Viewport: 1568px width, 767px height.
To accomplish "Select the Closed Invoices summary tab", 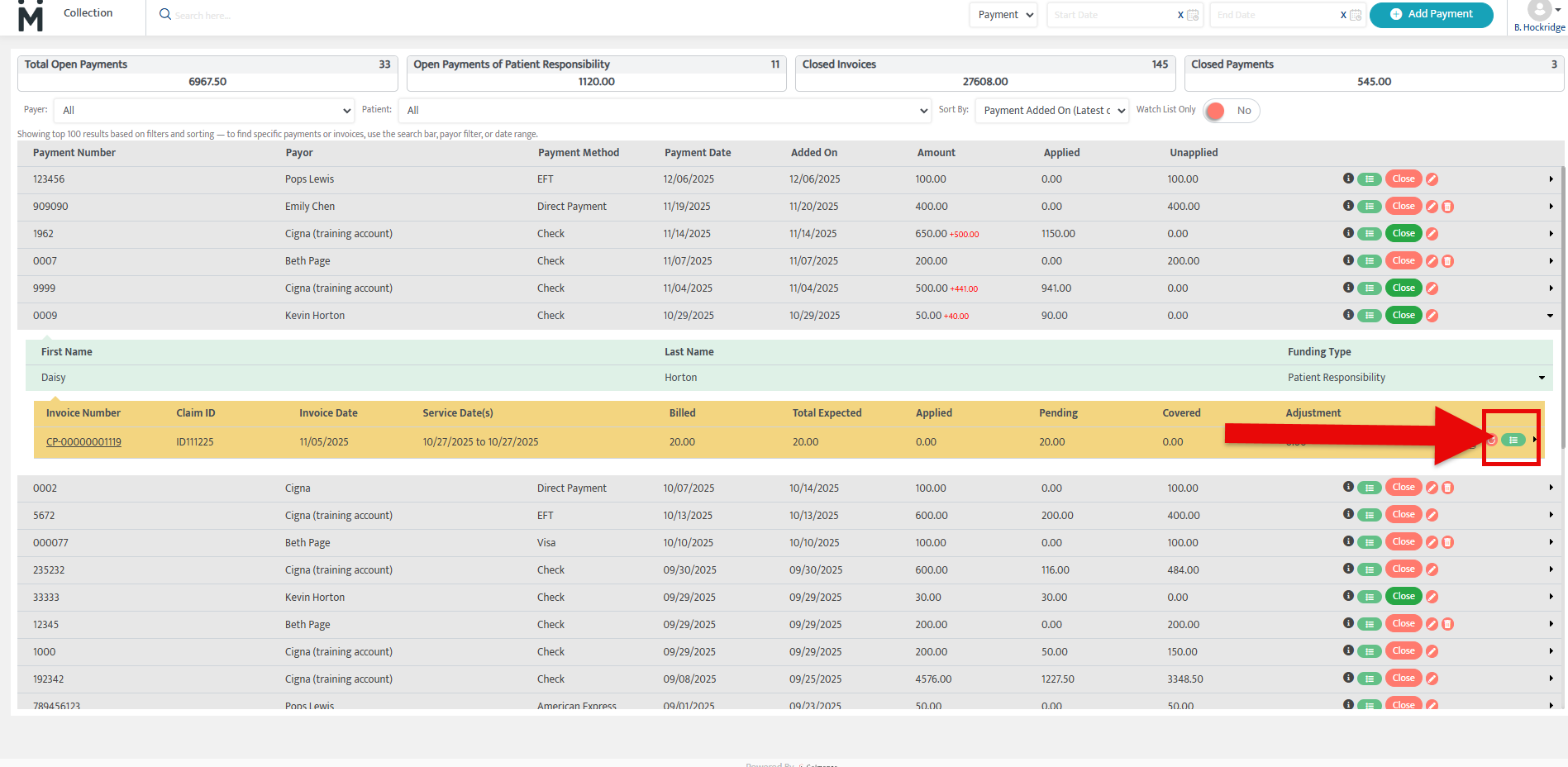I will [984, 73].
